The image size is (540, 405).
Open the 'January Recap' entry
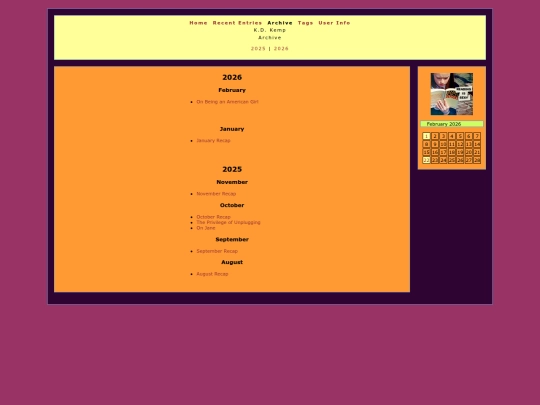point(213,141)
